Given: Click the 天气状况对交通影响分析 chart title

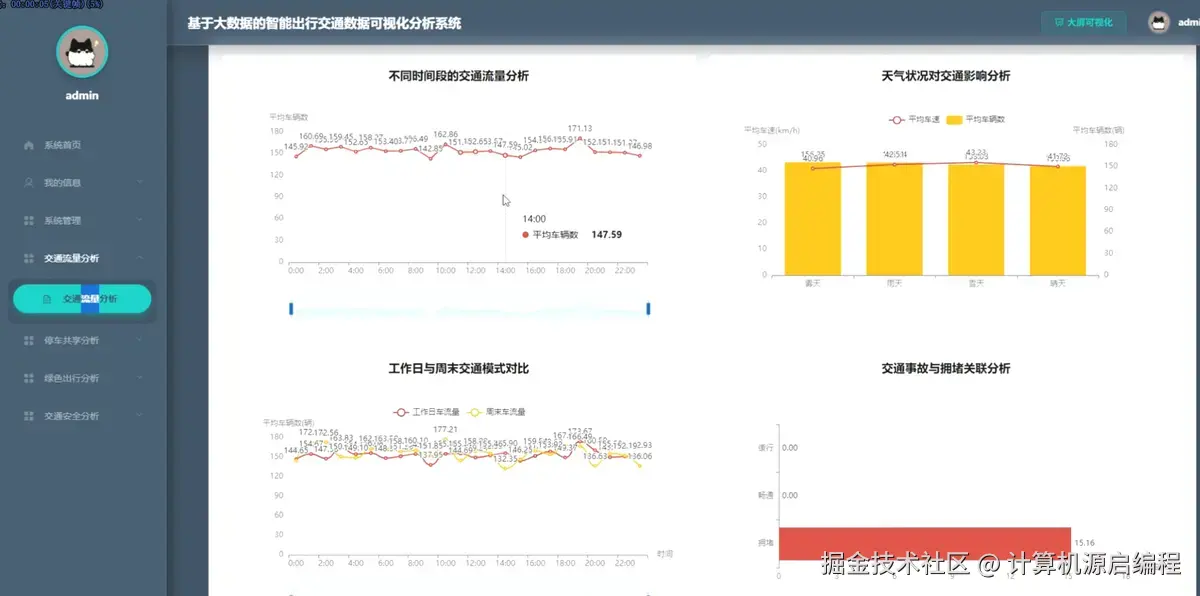Looking at the screenshot, I should pyautogui.click(x=946, y=76).
